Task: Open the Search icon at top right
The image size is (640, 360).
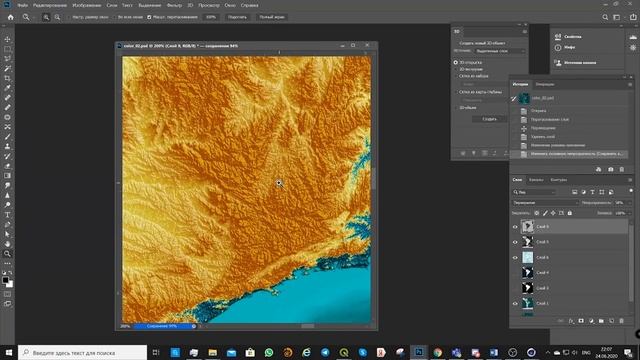Action: 605,17
